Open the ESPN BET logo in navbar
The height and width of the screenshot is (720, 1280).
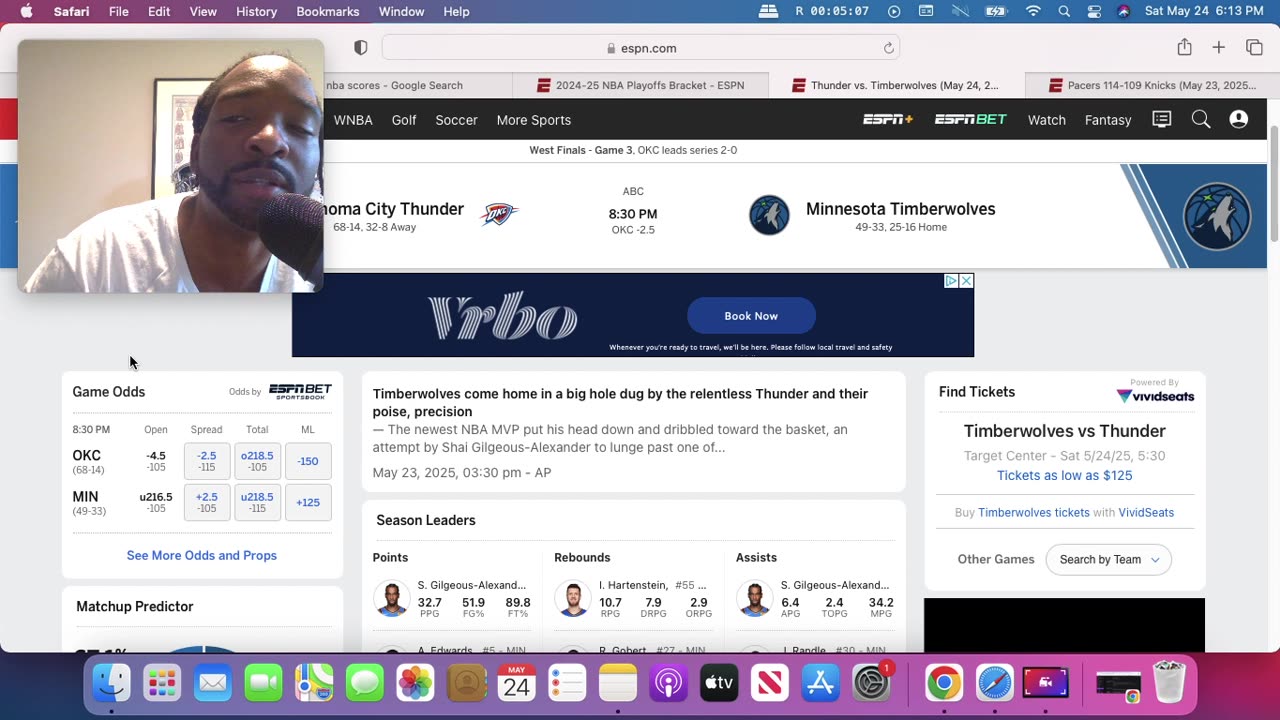[970, 119]
